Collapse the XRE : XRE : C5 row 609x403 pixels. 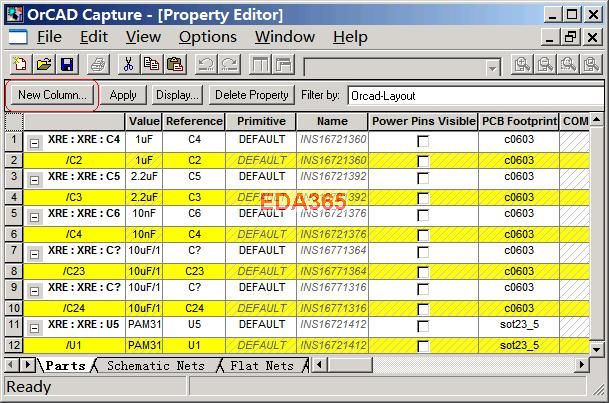(x=34, y=180)
